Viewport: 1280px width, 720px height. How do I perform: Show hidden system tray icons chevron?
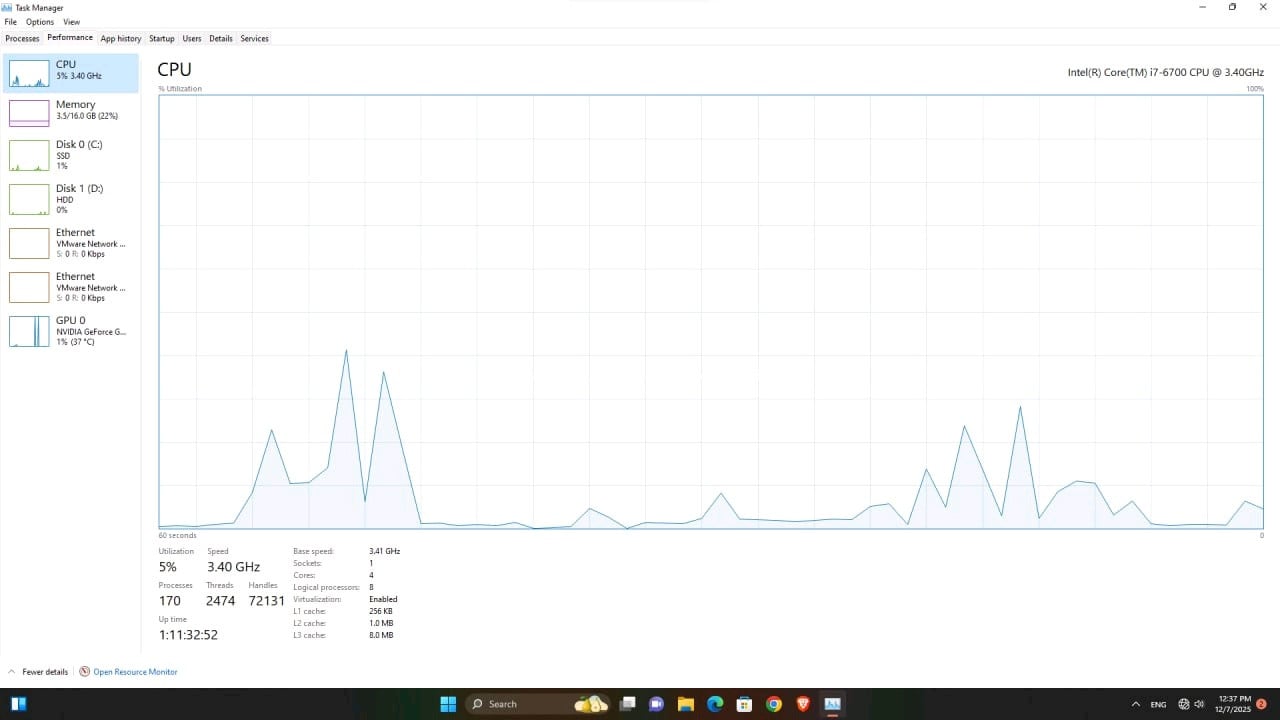1135,704
